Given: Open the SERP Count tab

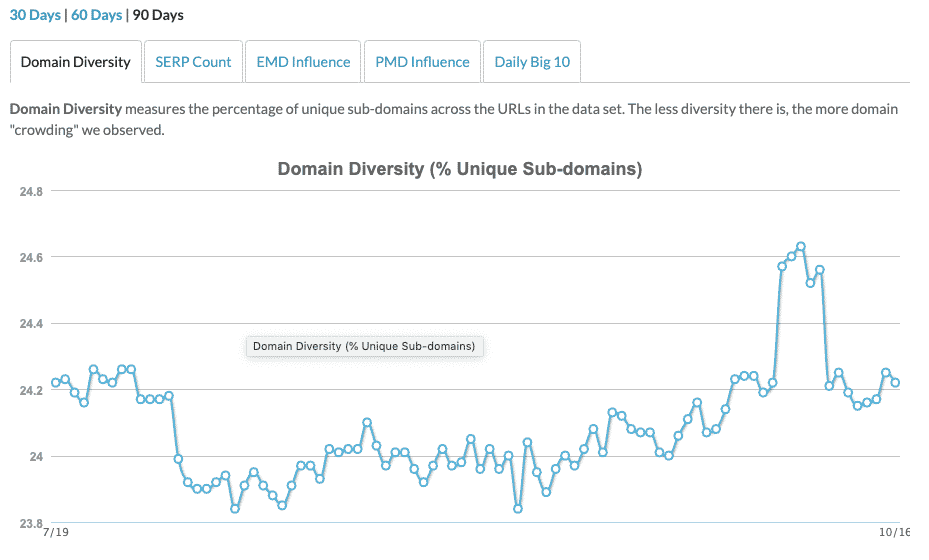Looking at the screenshot, I should pos(193,62).
